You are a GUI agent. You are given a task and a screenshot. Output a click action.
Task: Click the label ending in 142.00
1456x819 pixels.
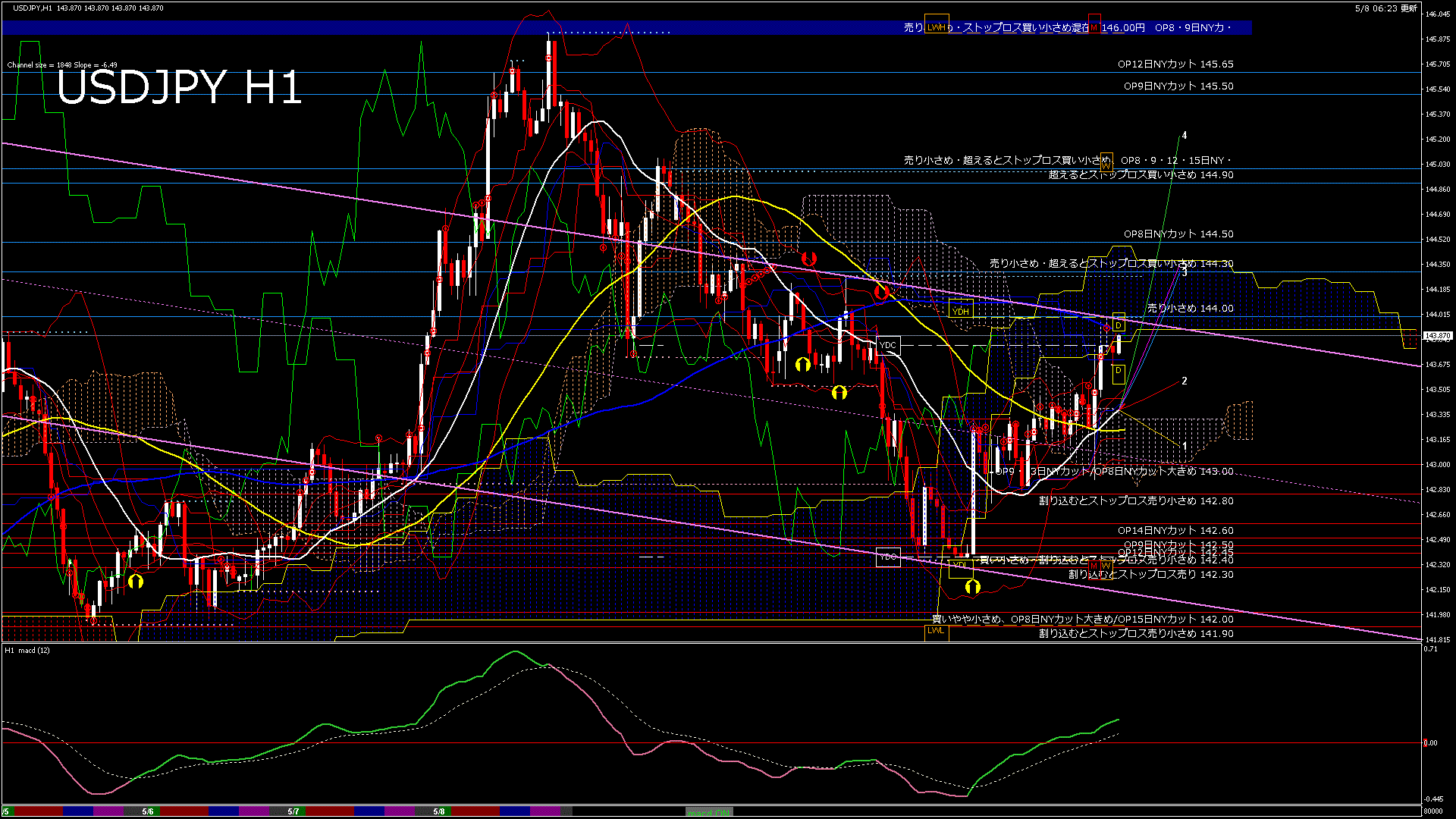(x=1083, y=620)
